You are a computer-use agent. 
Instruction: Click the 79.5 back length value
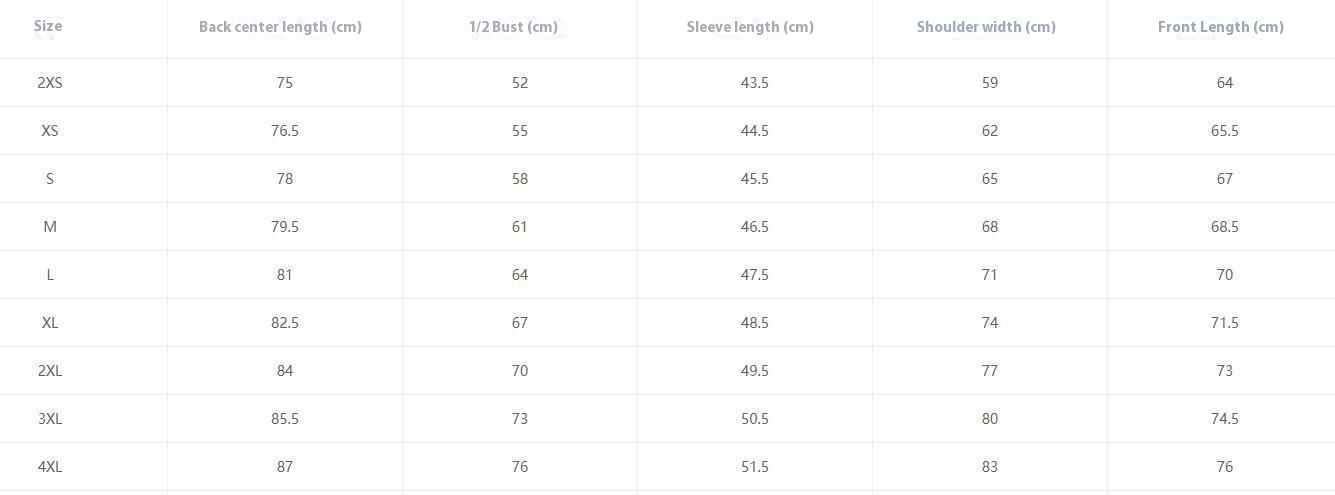(285, 227)
